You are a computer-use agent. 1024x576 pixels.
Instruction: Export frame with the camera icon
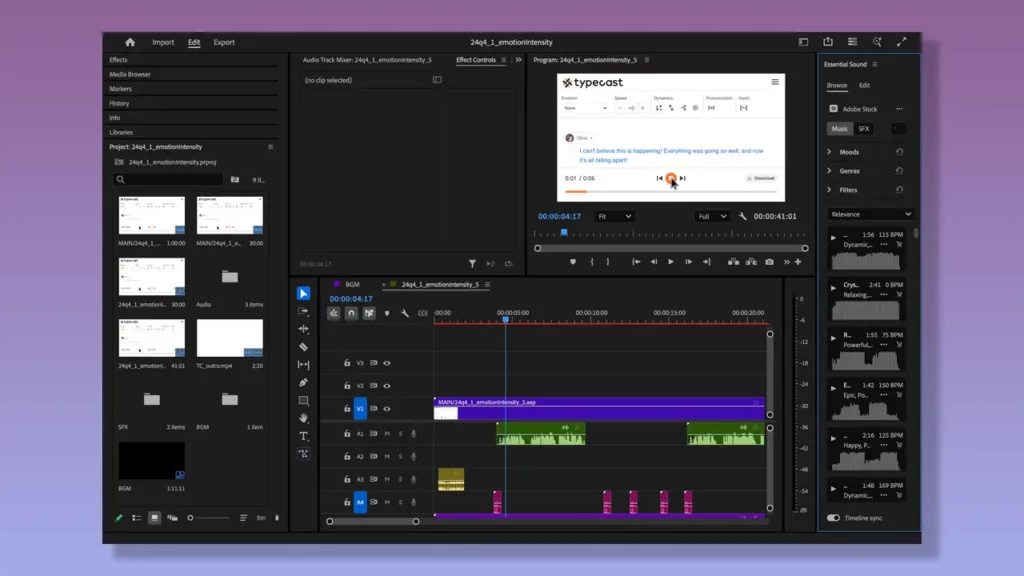769,262
